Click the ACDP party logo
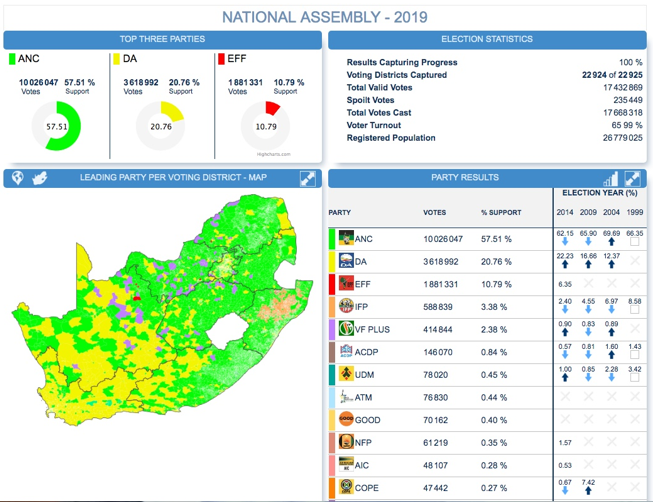This screenshot has height=502, width=661. (x=346, y=352)
